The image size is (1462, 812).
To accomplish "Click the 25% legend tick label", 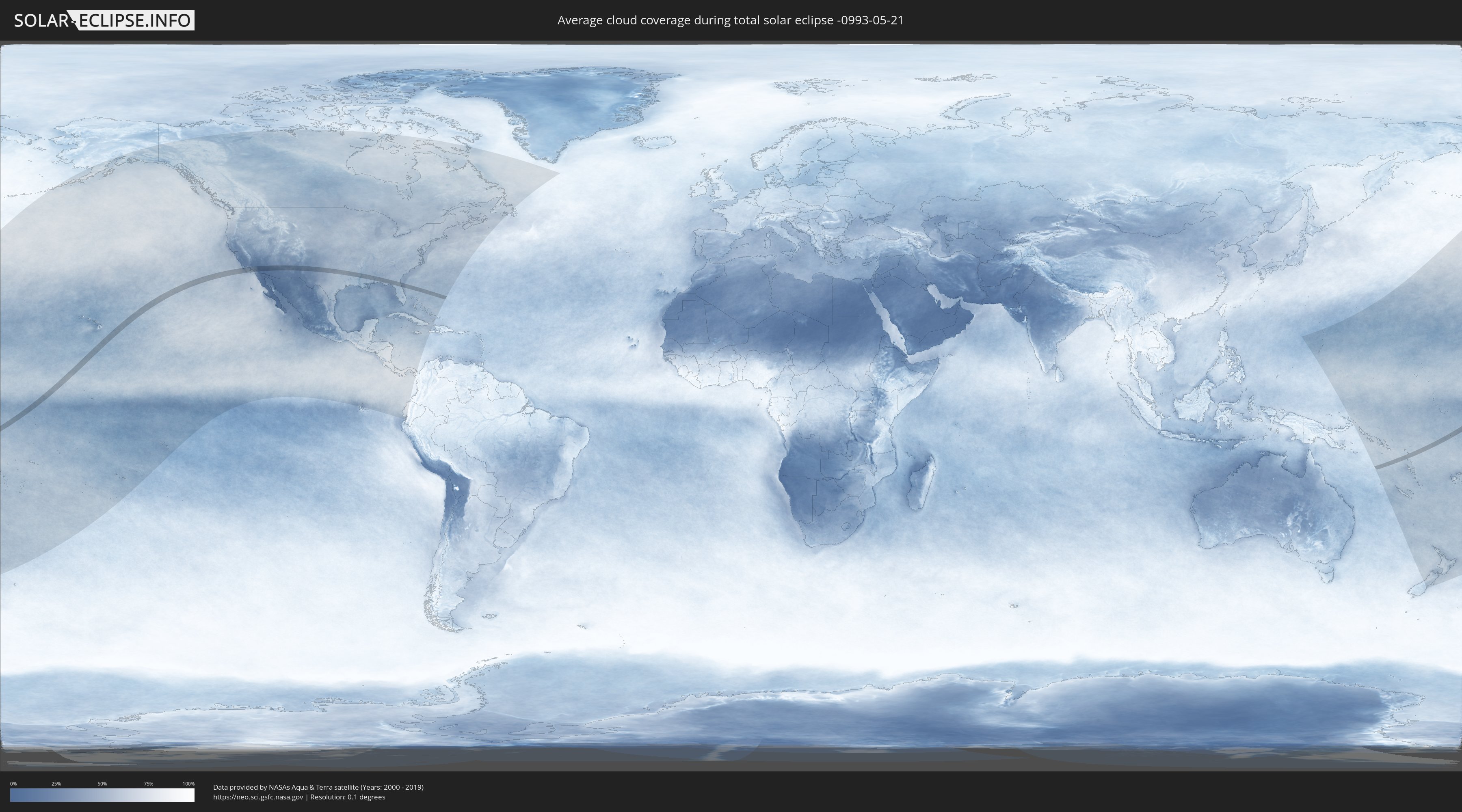I will click(56, 784).
